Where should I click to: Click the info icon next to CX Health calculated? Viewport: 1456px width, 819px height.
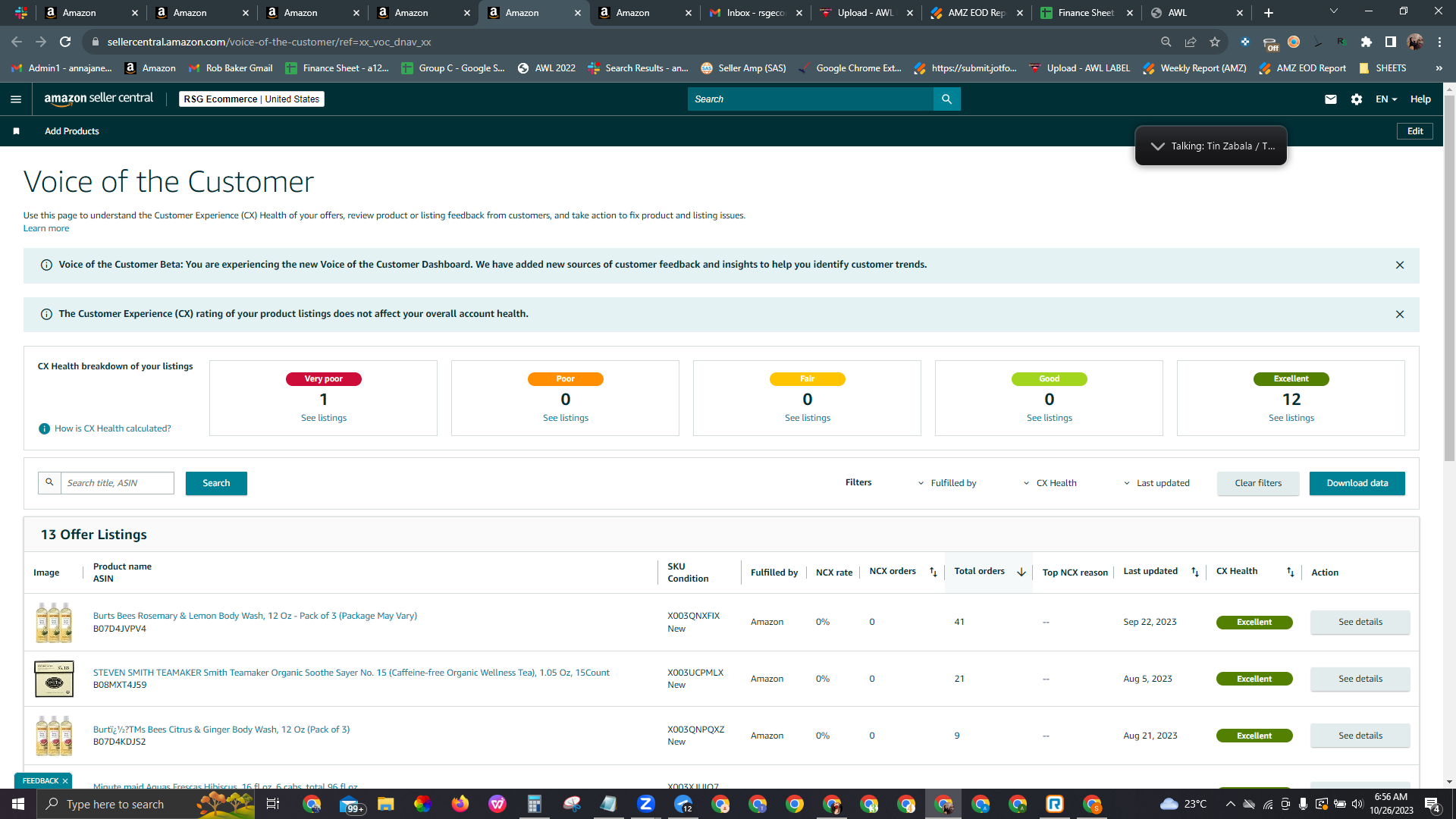[44, 429]
